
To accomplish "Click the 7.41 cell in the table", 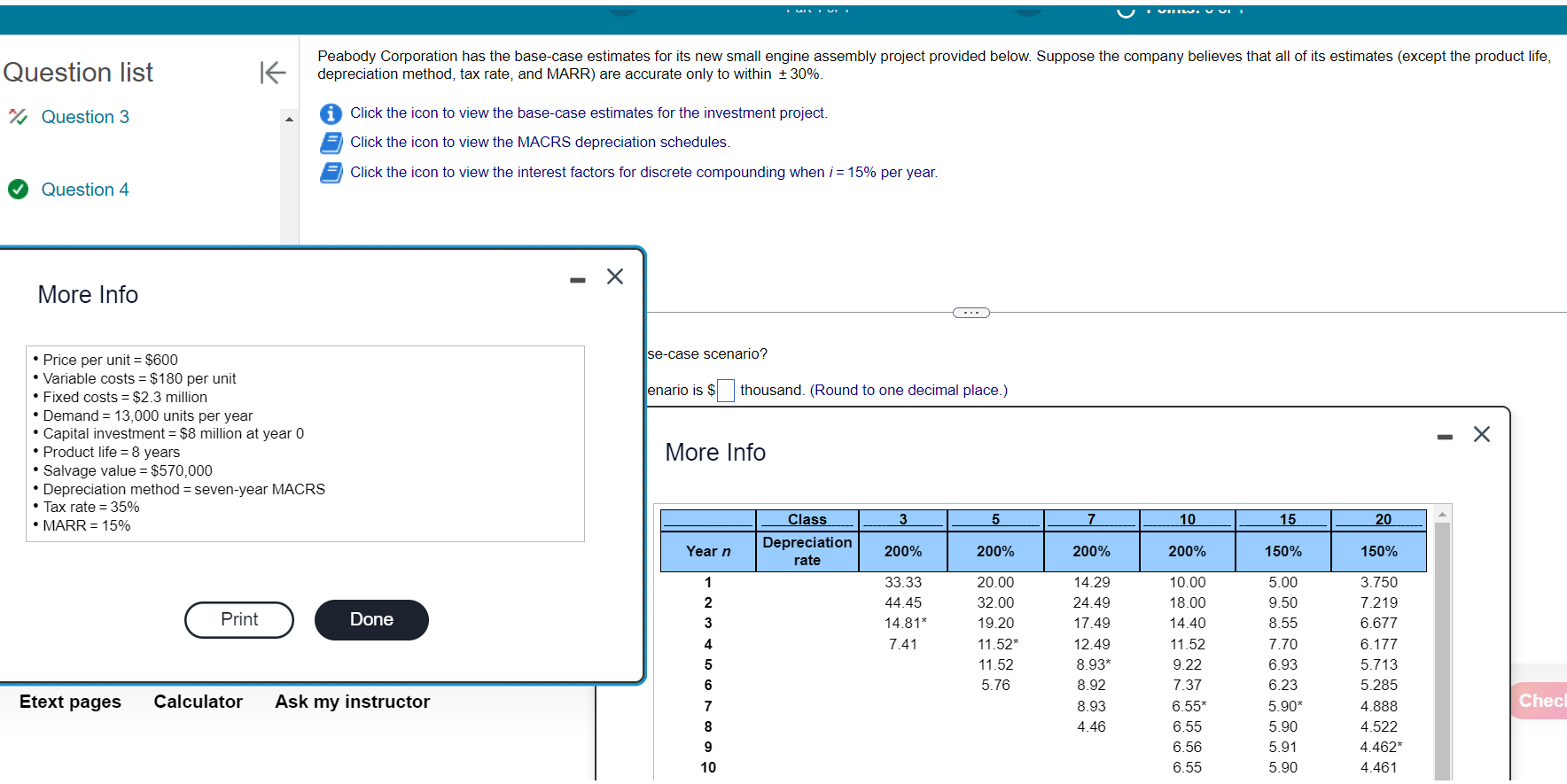I will tap(903, 645).
